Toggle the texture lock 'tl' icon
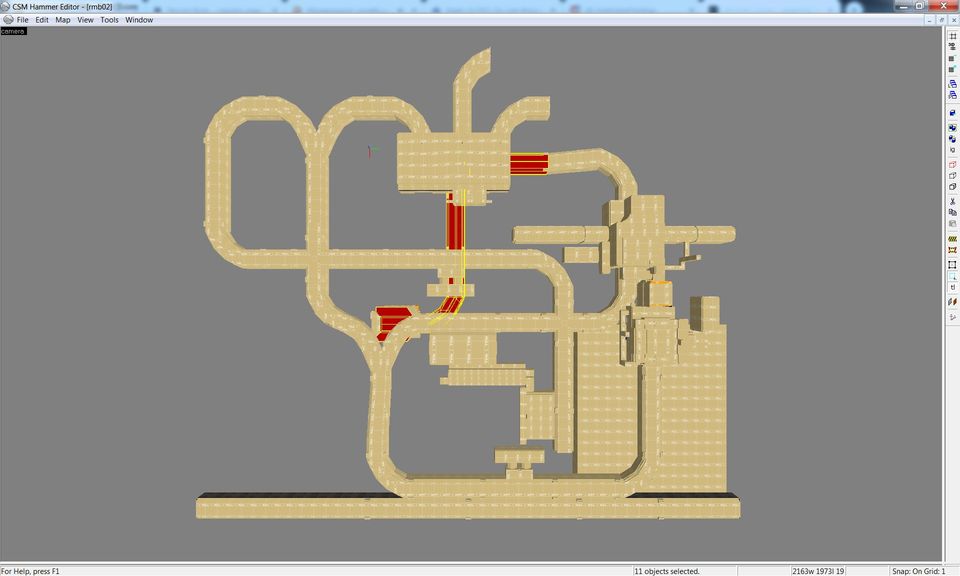Screen dimensions: 960x576 point(952,287)
